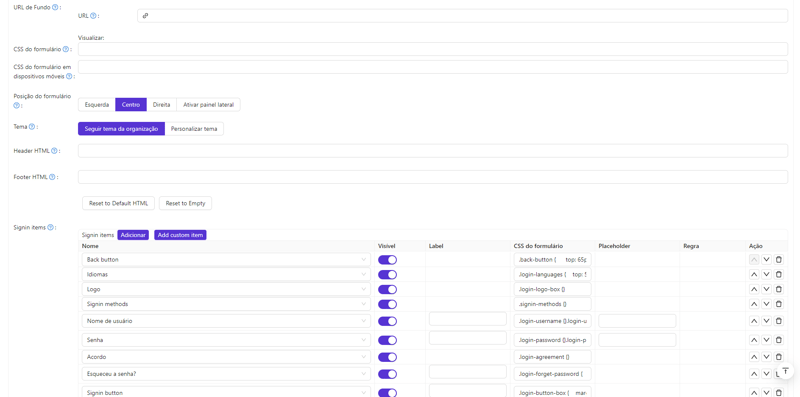Screen dimensions: 800x397
Task: Move the Nome de usuário row down
Action: point(766,321)
